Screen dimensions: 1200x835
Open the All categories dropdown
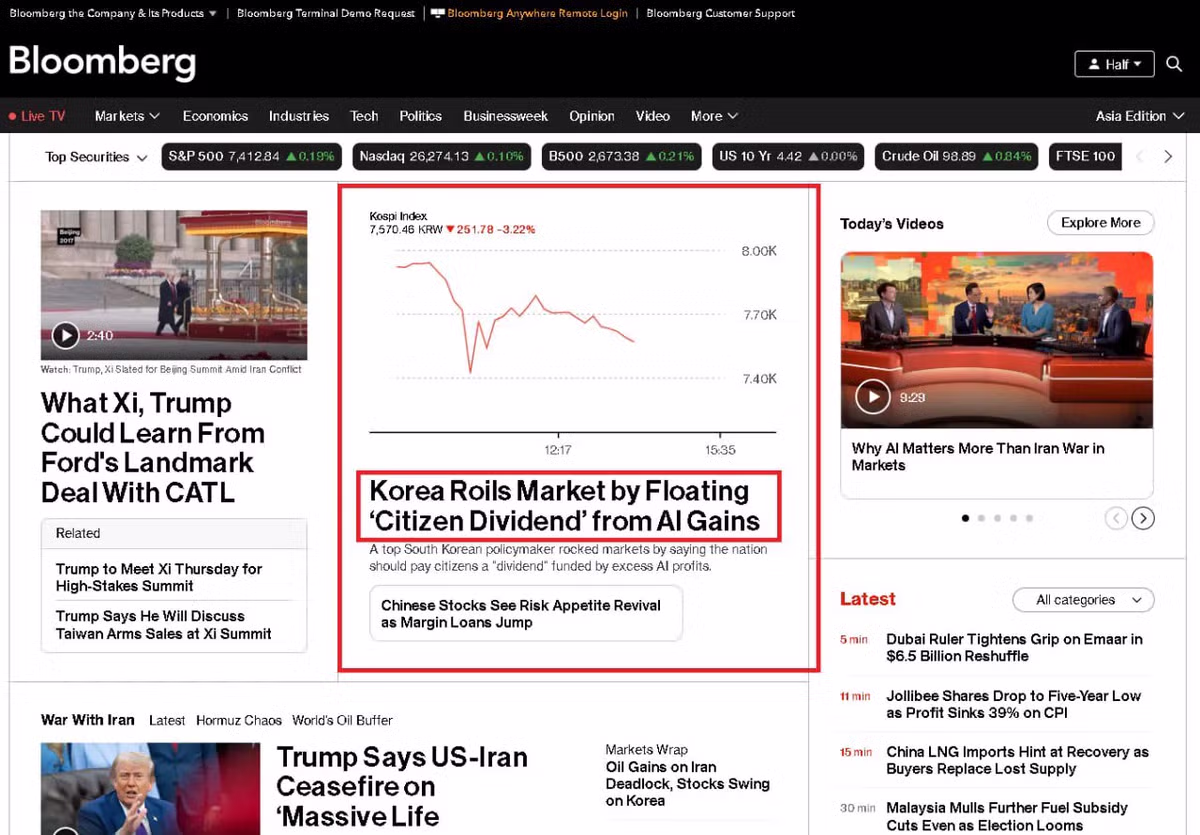1083,600
